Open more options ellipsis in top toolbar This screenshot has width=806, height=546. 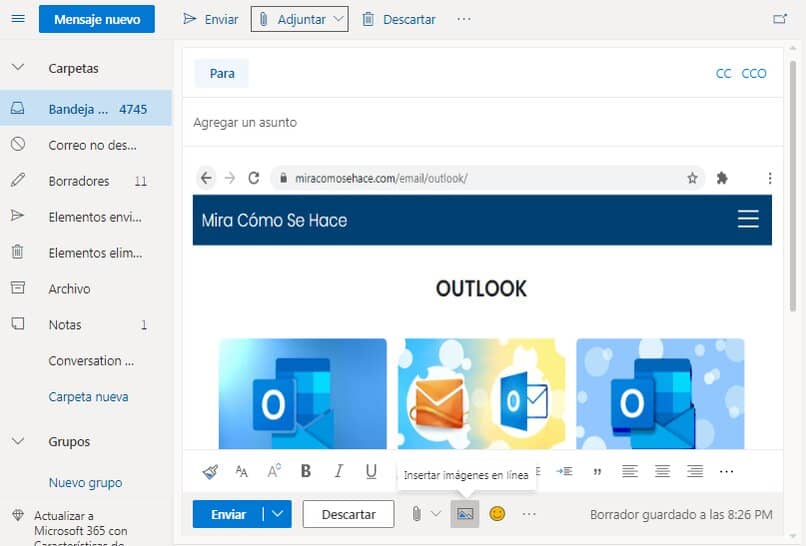pos(464,19)
